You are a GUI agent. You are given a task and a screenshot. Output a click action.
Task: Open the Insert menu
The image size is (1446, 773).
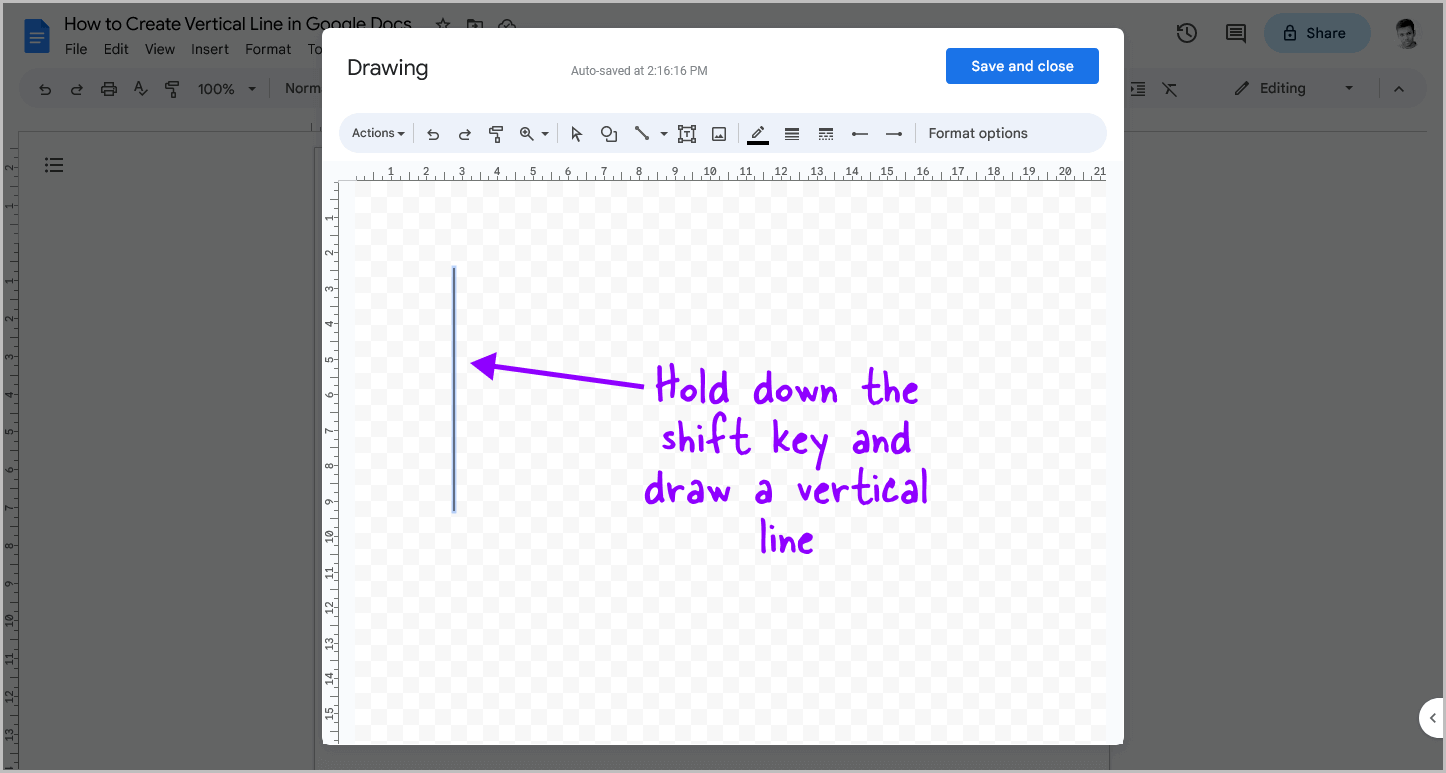coord(210,48)
